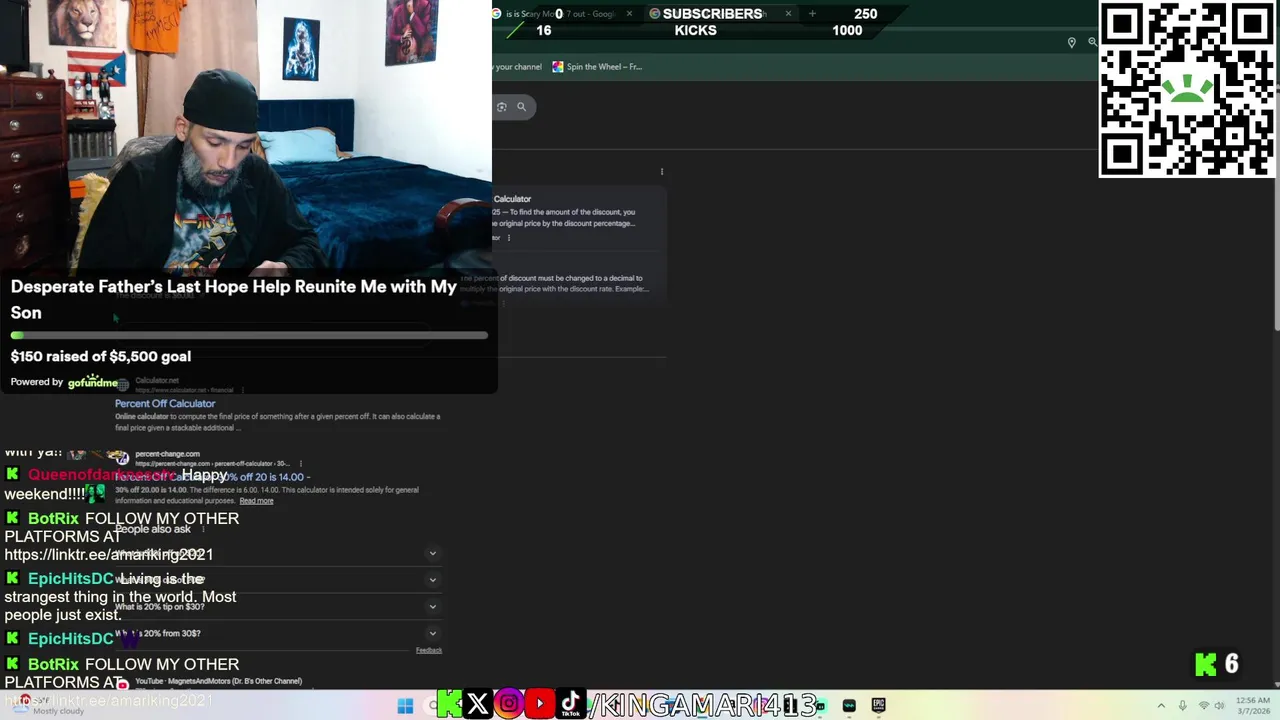1280x720 pixels.
Task: Click the linktr.ee/amariking2021 chat link
Action: (109, 554)
